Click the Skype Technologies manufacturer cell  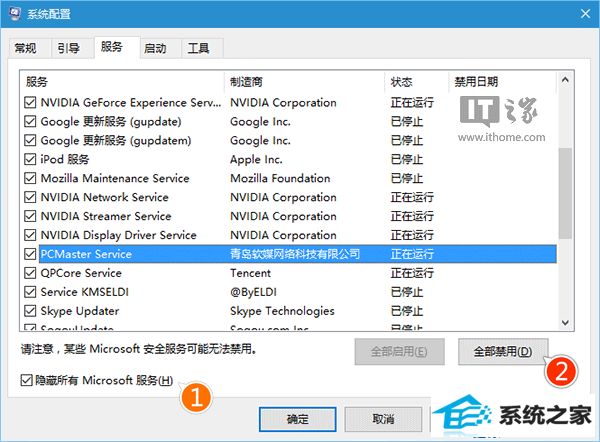coord(282,311)
